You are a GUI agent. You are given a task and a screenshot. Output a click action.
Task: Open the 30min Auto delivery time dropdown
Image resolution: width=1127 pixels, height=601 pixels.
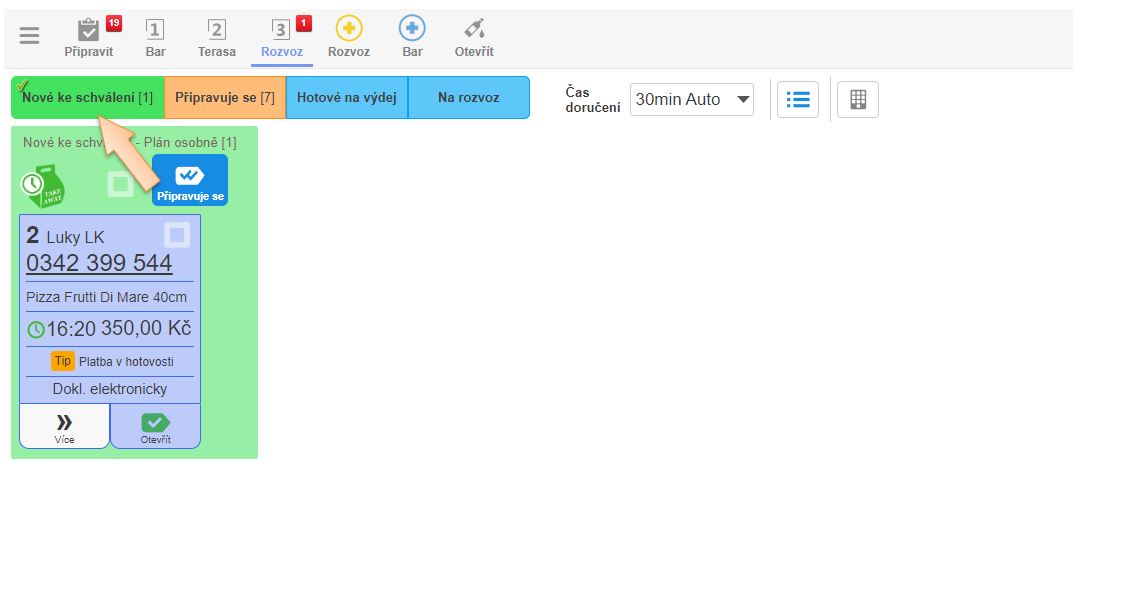click(x=691, y=99)
